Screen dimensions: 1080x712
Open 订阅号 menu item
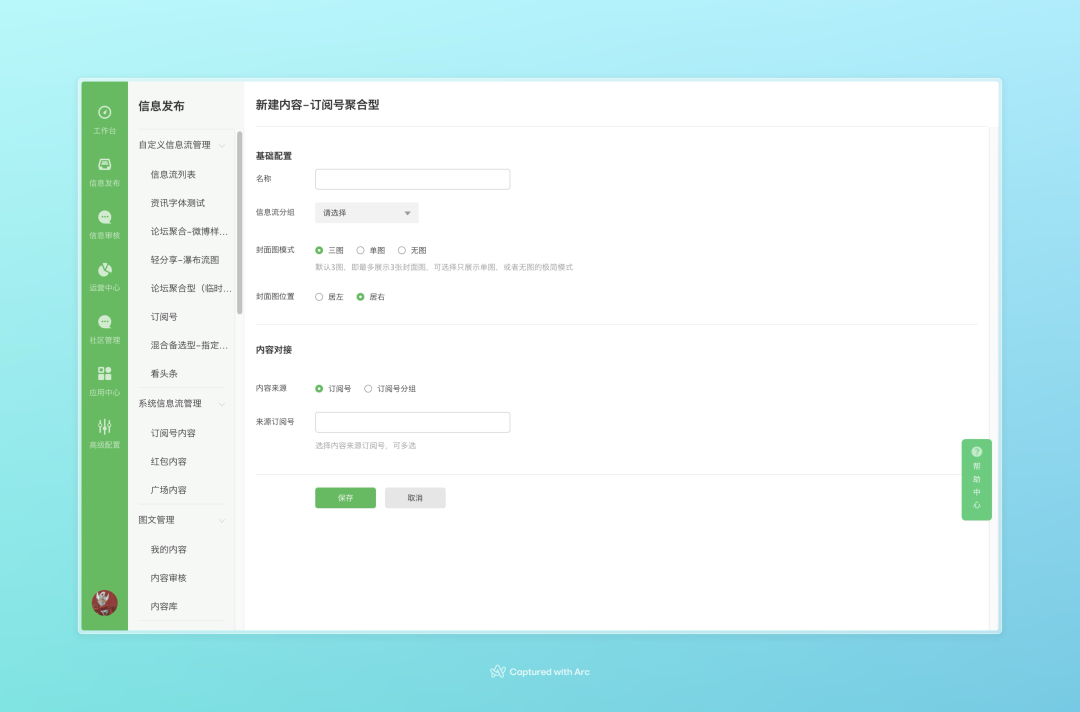pos(164,317)
